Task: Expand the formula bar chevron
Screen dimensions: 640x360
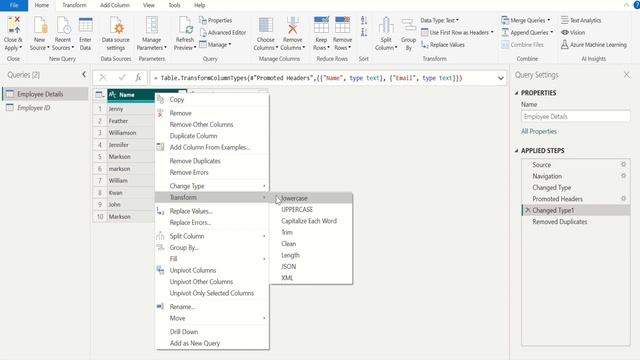Action: coord(500,78)
